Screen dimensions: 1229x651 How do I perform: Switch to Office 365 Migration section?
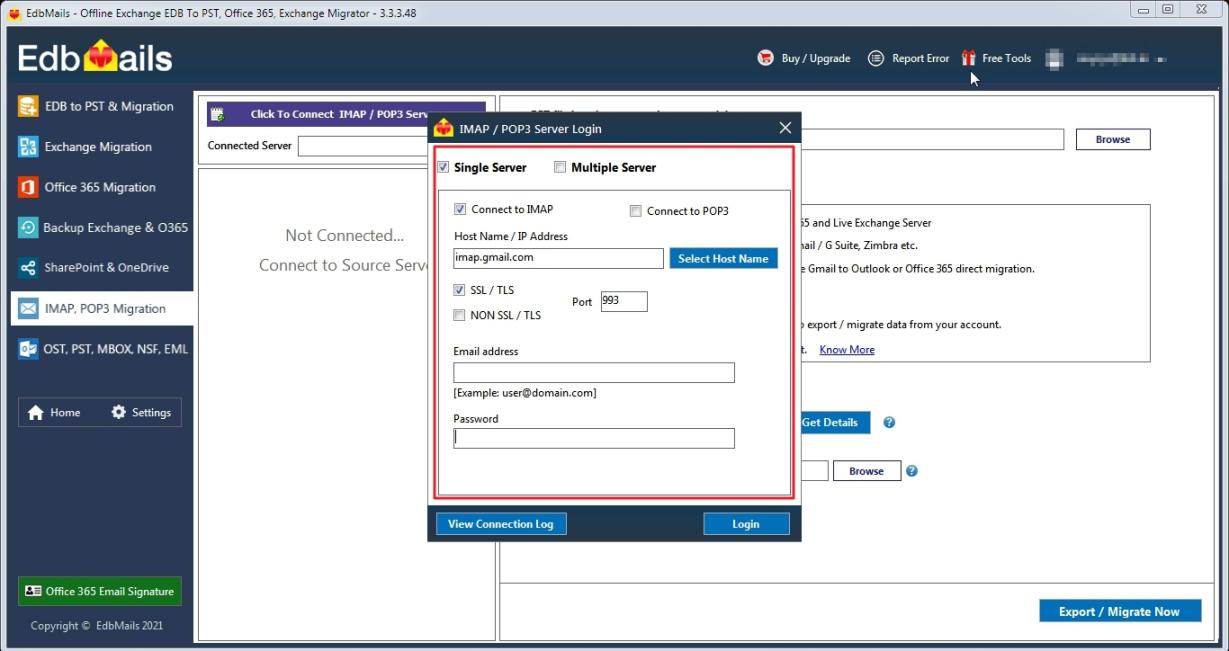point(101,187)
